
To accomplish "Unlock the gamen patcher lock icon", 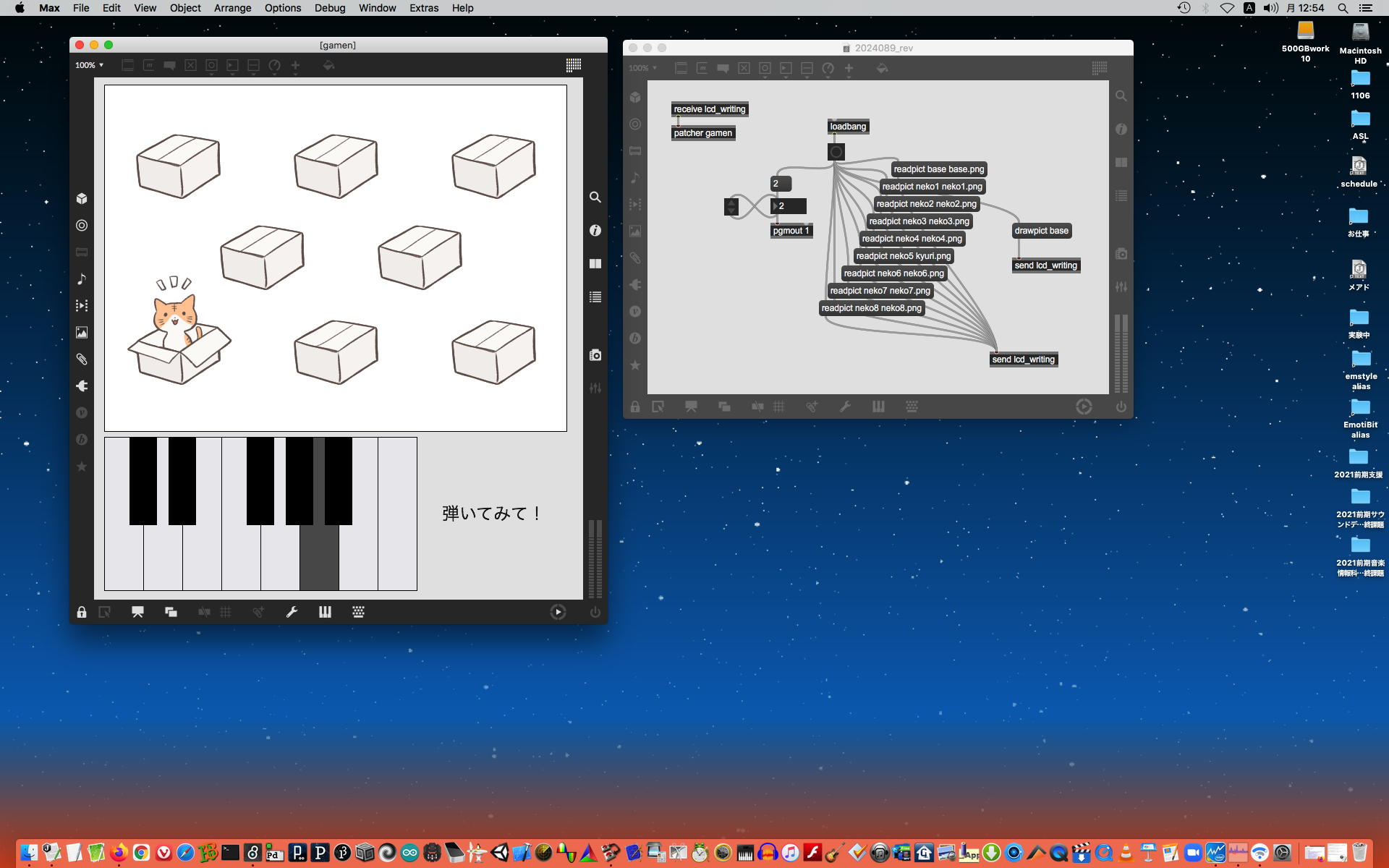I will click(x=82, y=612).
